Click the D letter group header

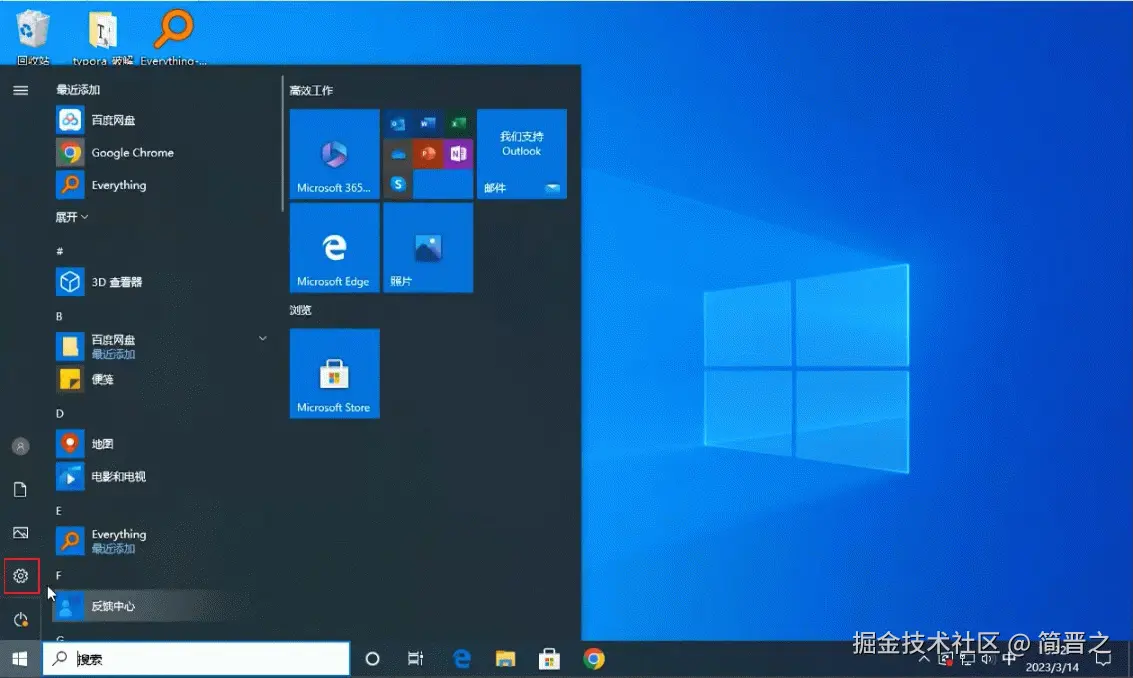click(59, 413)
